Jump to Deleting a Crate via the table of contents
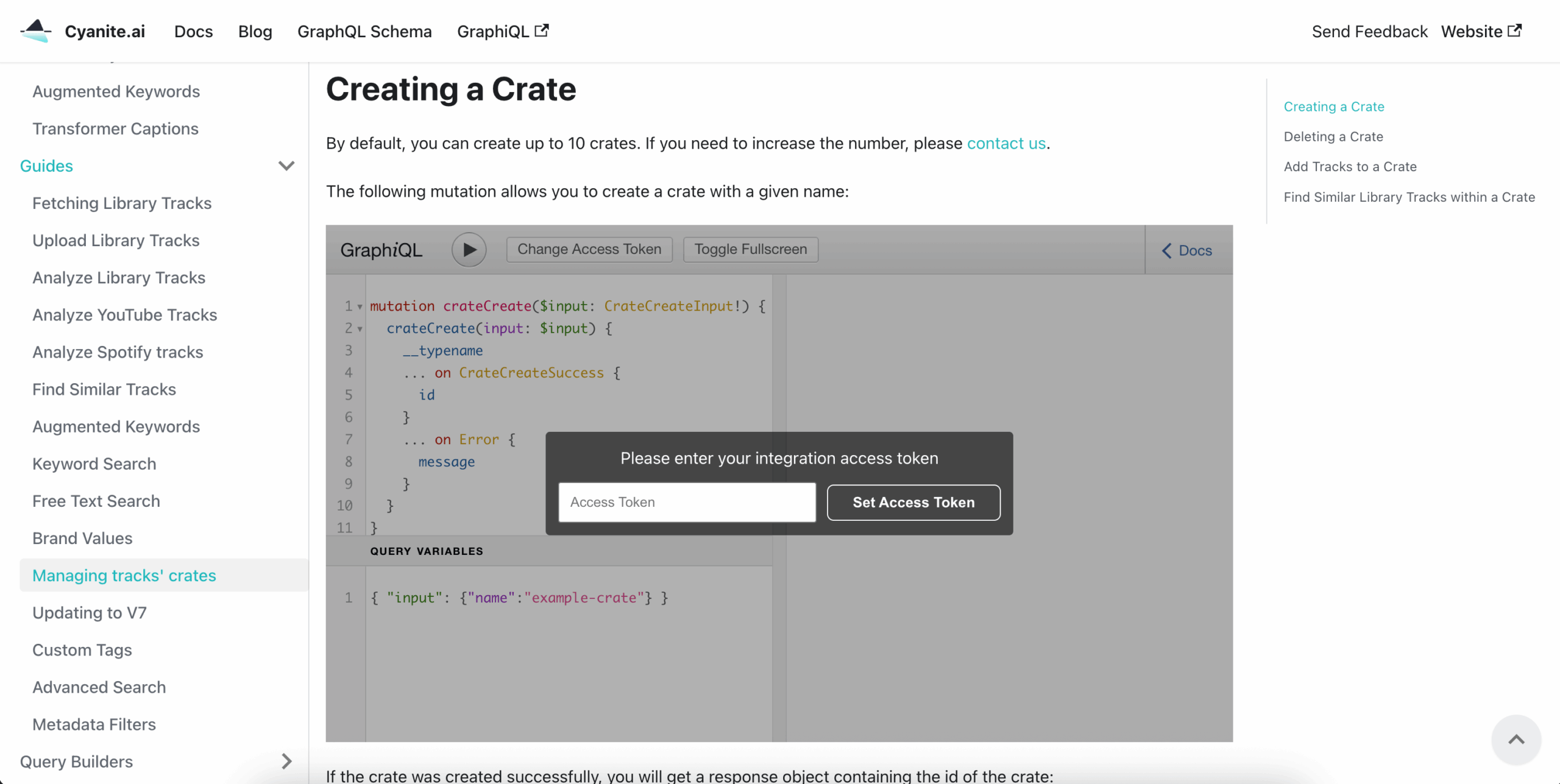This screenshot has height=784, width=1560. (1333, 136)
